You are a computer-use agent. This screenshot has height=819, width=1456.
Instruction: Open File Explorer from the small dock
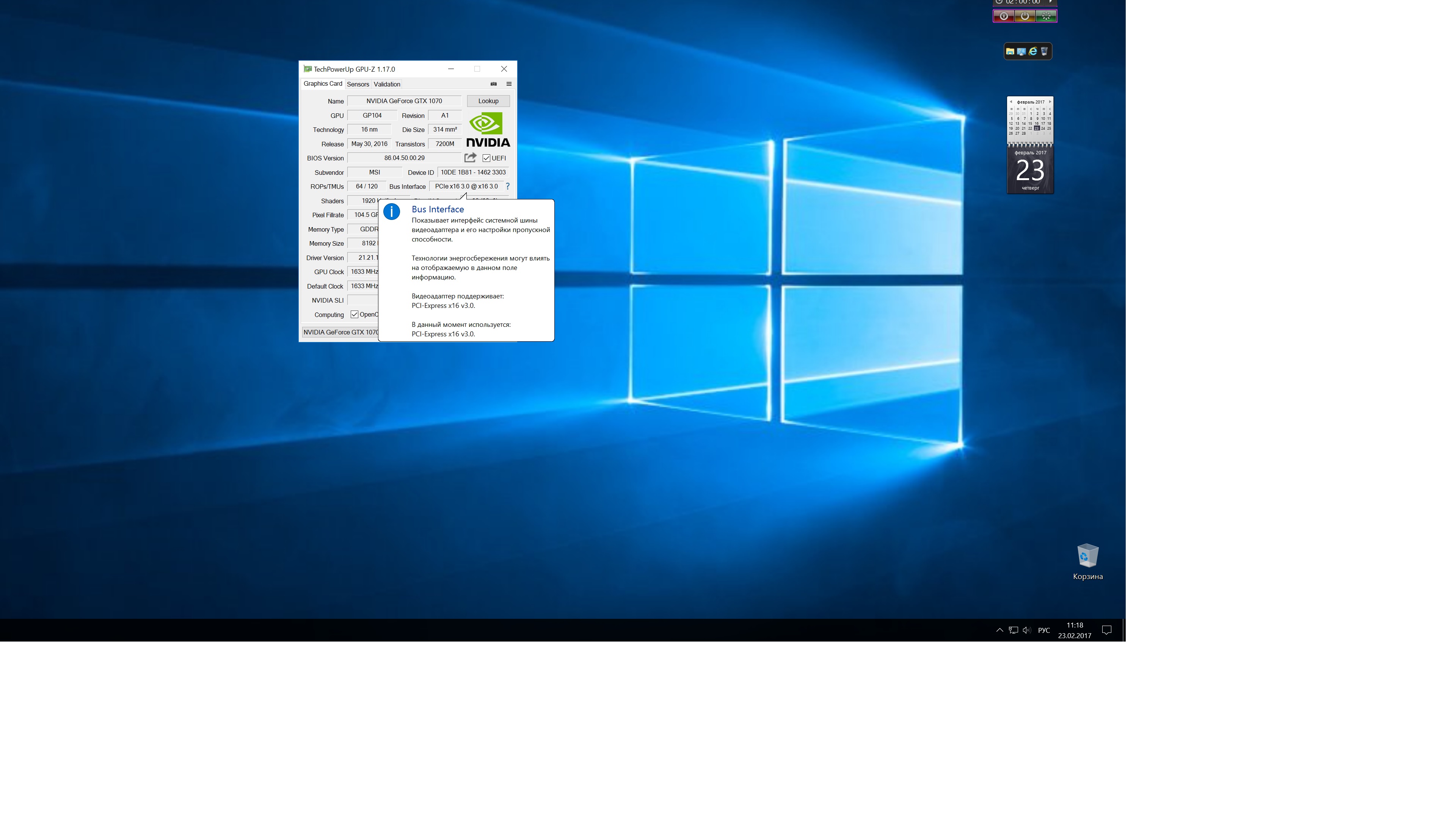click(x=1010, y=52)
